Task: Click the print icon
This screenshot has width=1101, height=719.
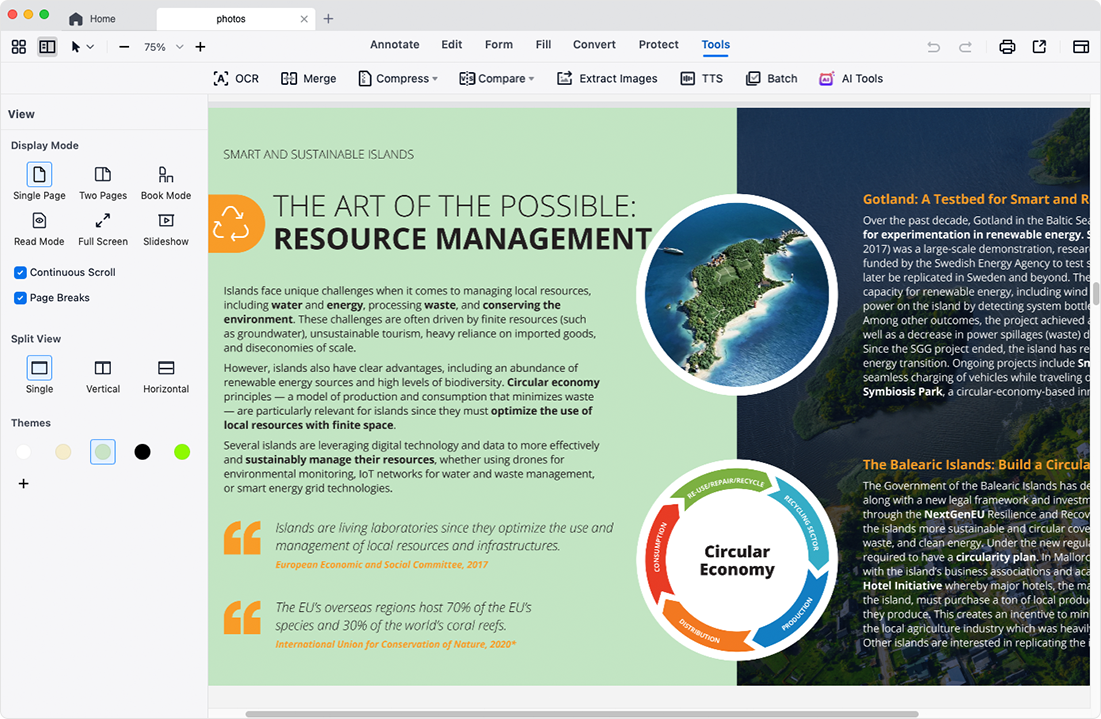Action: [x=1007, y=47]
